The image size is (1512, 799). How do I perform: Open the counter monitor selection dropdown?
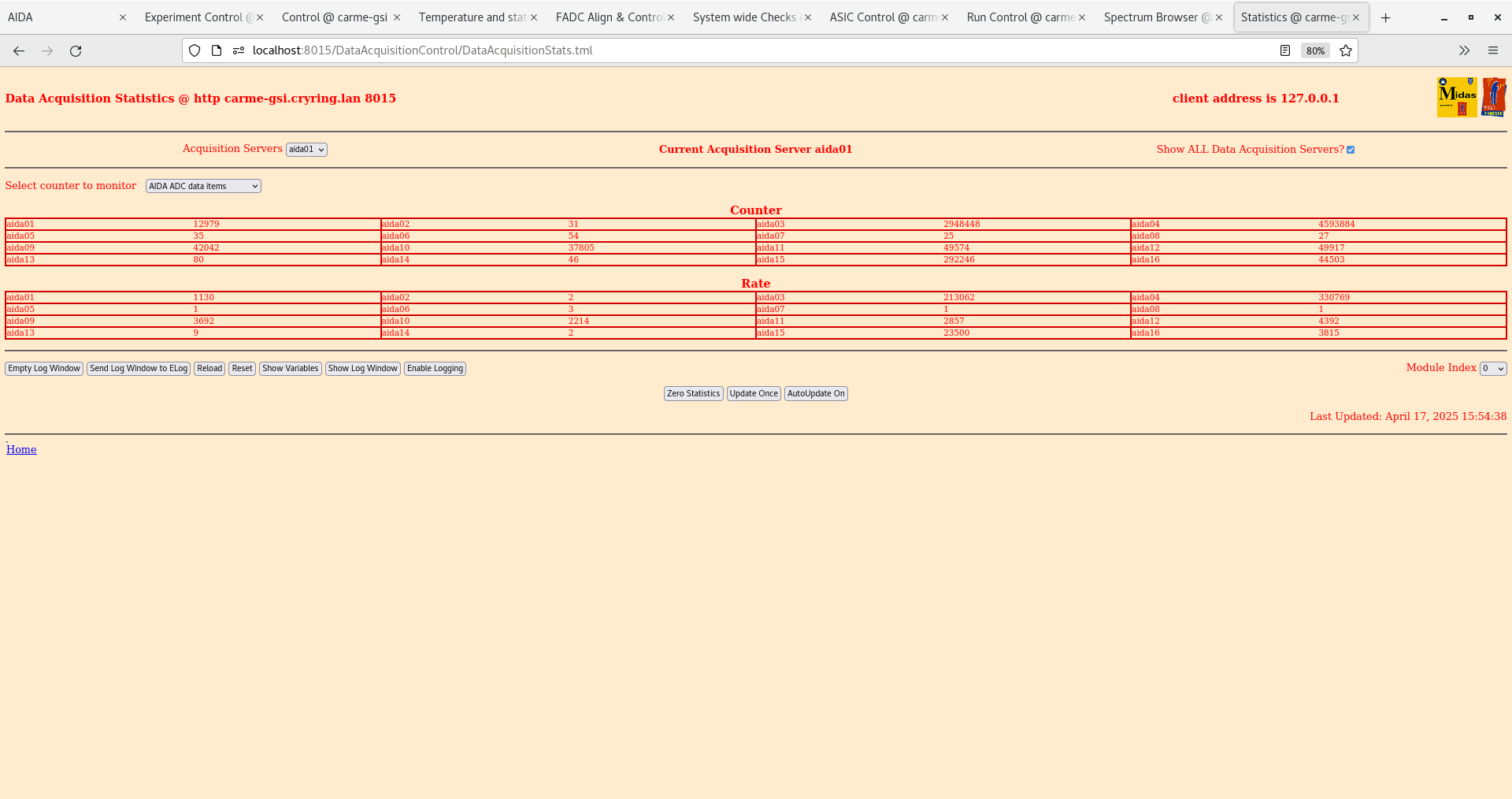coord(202,185)
